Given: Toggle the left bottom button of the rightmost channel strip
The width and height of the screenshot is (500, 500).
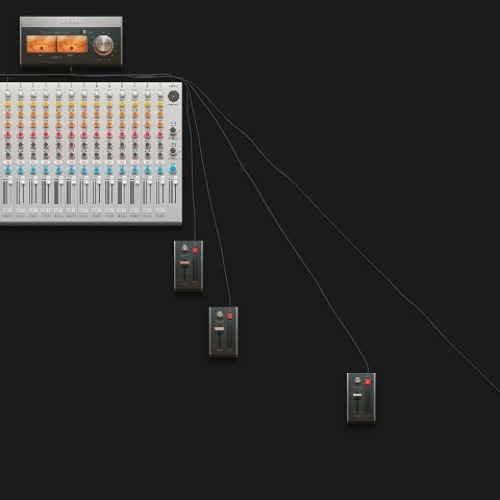Looking at the screenshot, I should point(157,210).
